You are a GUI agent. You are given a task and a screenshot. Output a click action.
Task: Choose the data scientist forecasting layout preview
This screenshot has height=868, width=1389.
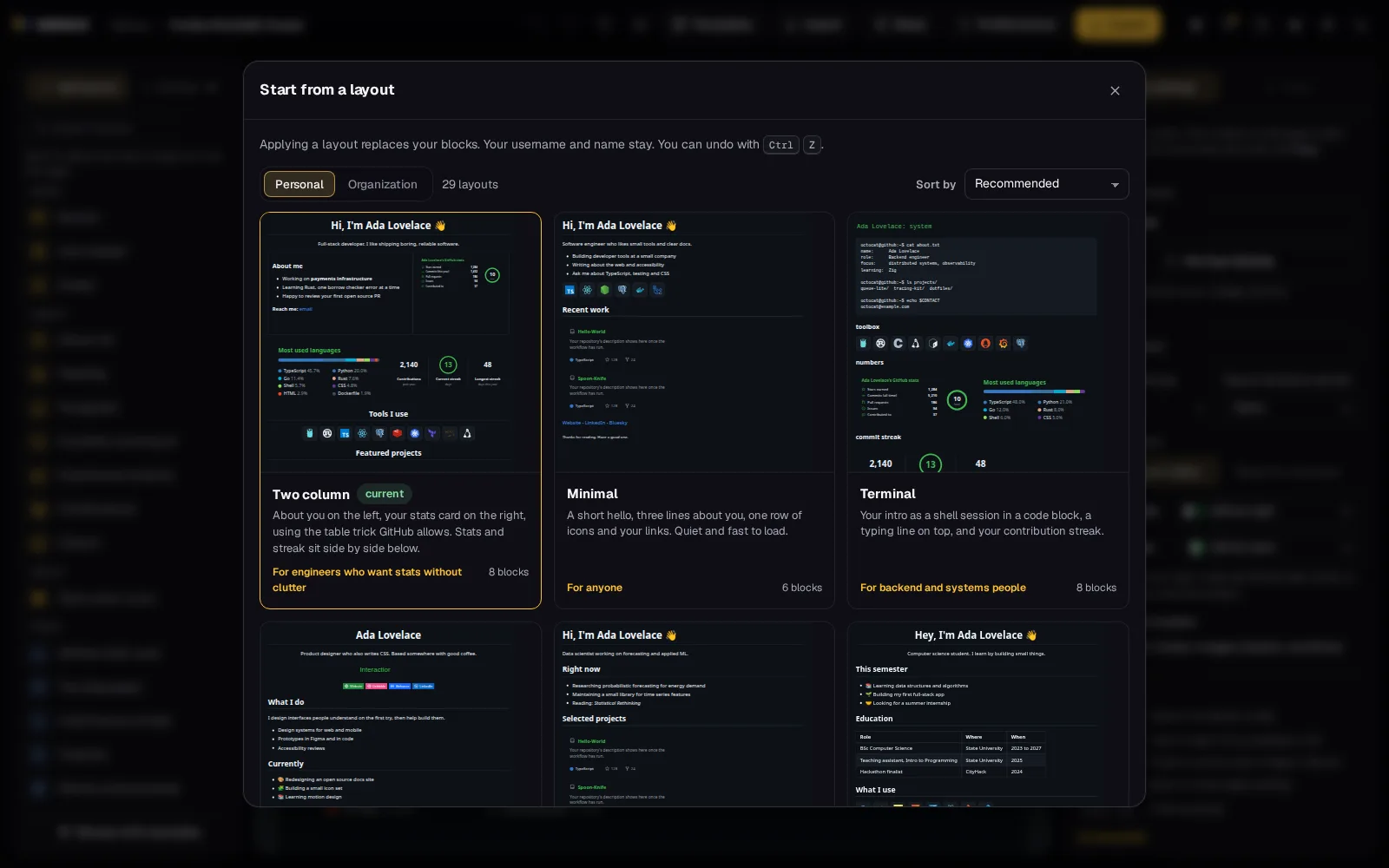click(694, 713)
